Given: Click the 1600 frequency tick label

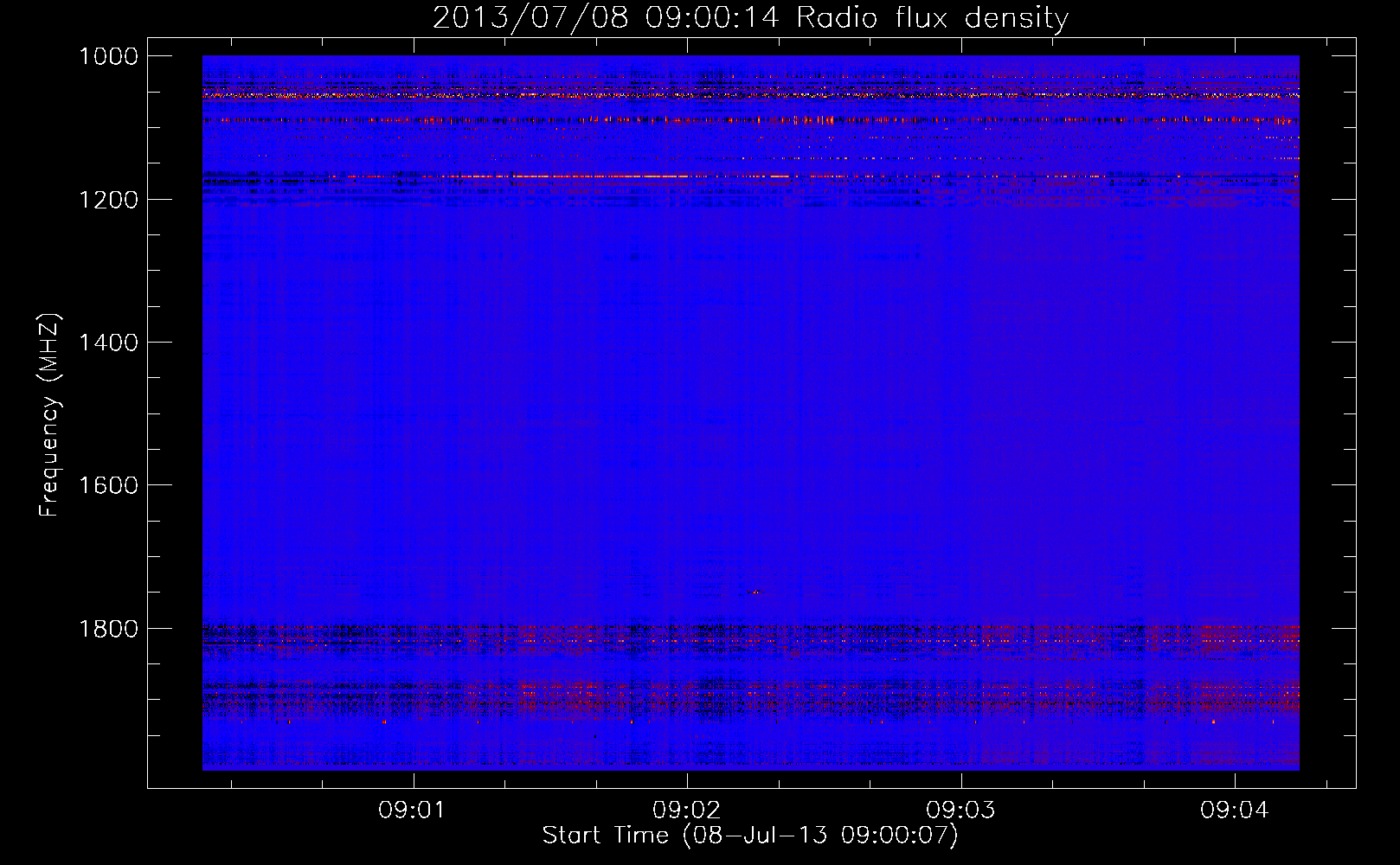Looking at the screenshot, I should pyautogui.click(x=108, y=485).
